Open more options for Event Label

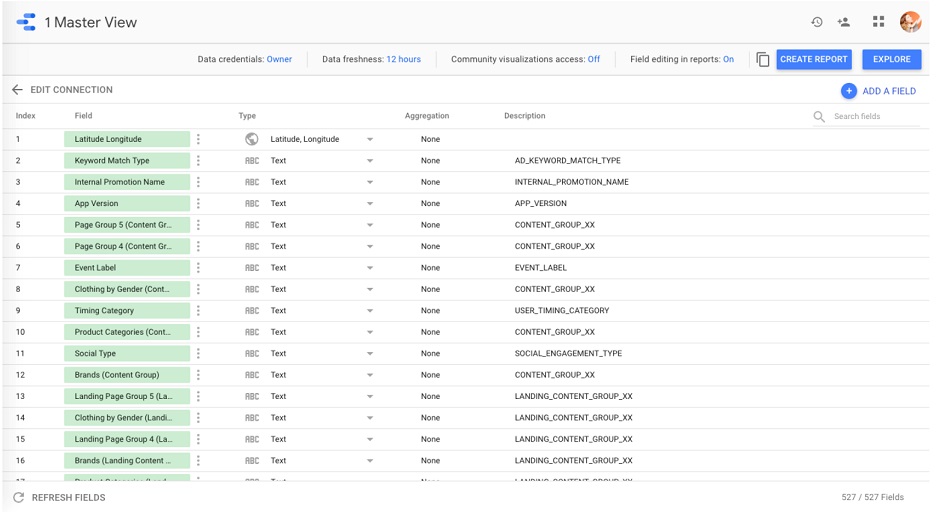(x=198, y=268)
